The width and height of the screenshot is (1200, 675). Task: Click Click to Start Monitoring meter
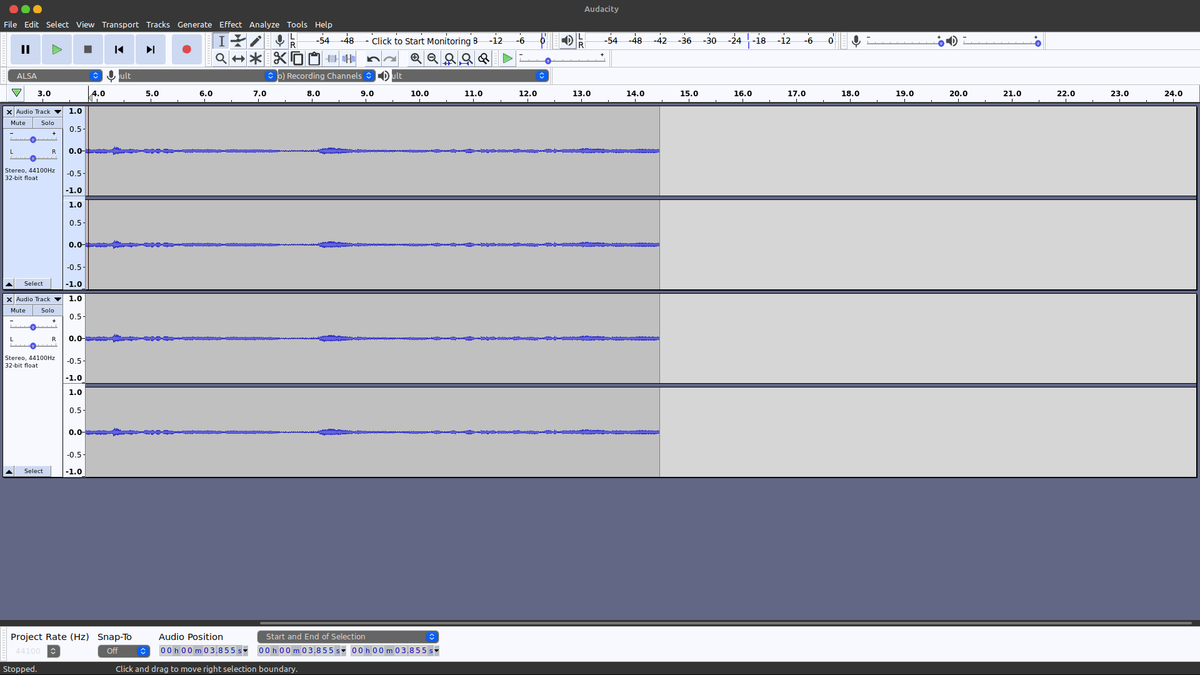coord(420,41)
